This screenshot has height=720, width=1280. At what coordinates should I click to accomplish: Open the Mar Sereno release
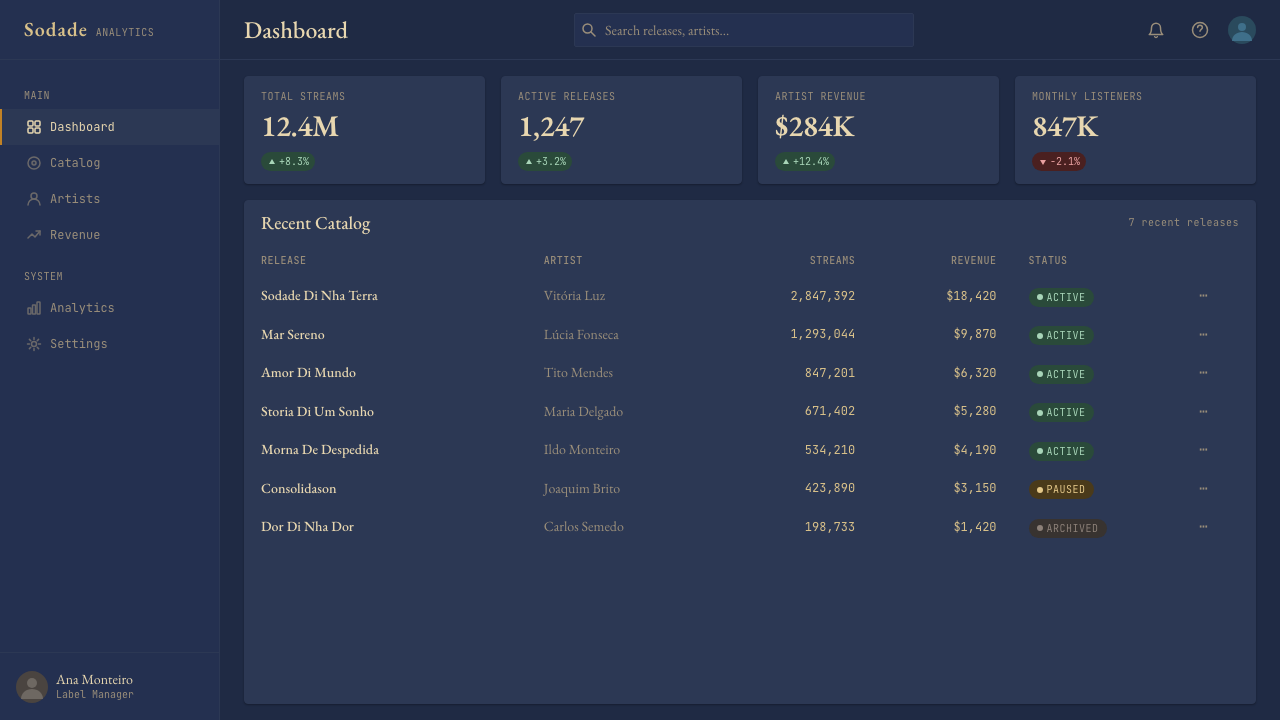click(x=293, y=334)
